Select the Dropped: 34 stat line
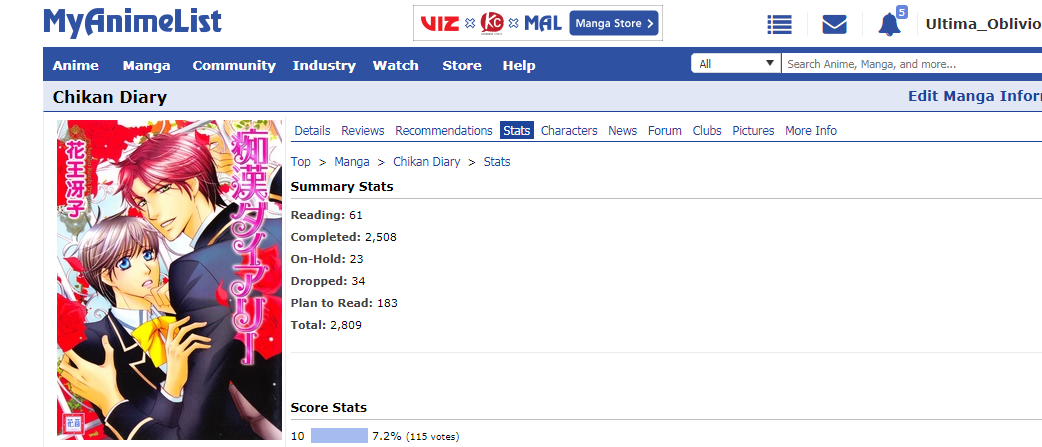 click(328, 281)
